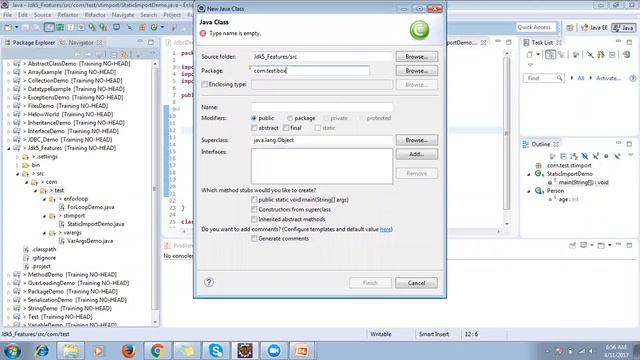Screen dimensions: 640x360
Task: Collapse the enforloop package
Action: (x=44, y=199)
